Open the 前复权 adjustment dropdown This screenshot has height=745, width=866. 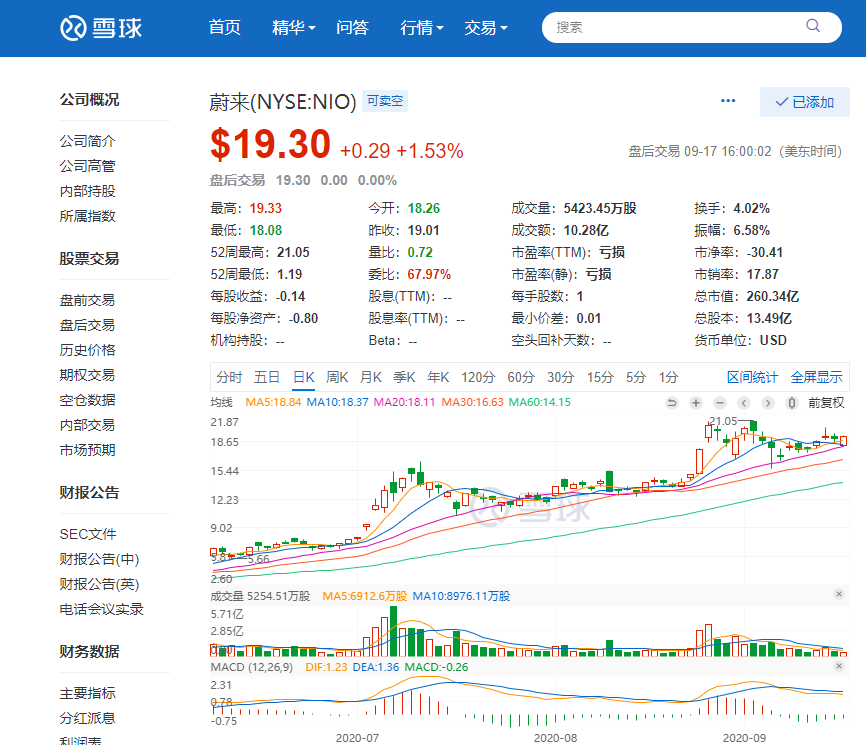826,403
